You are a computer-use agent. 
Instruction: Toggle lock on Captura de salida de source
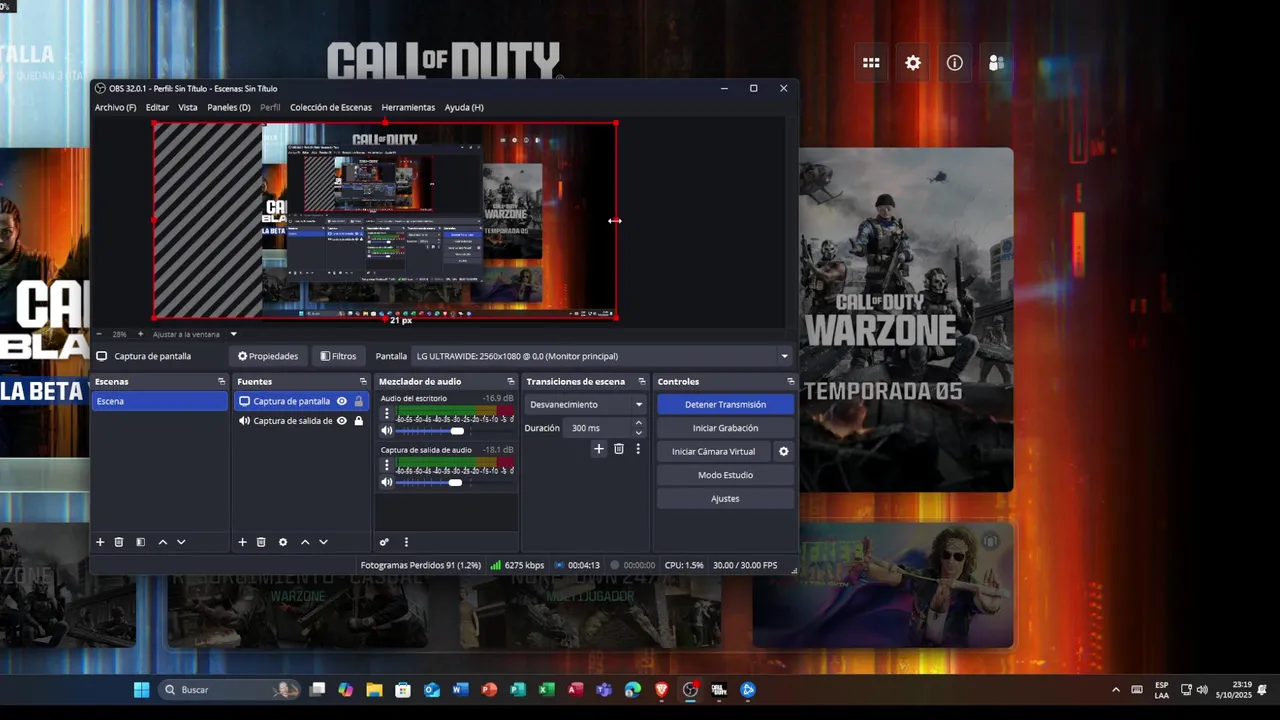point(359,421)
